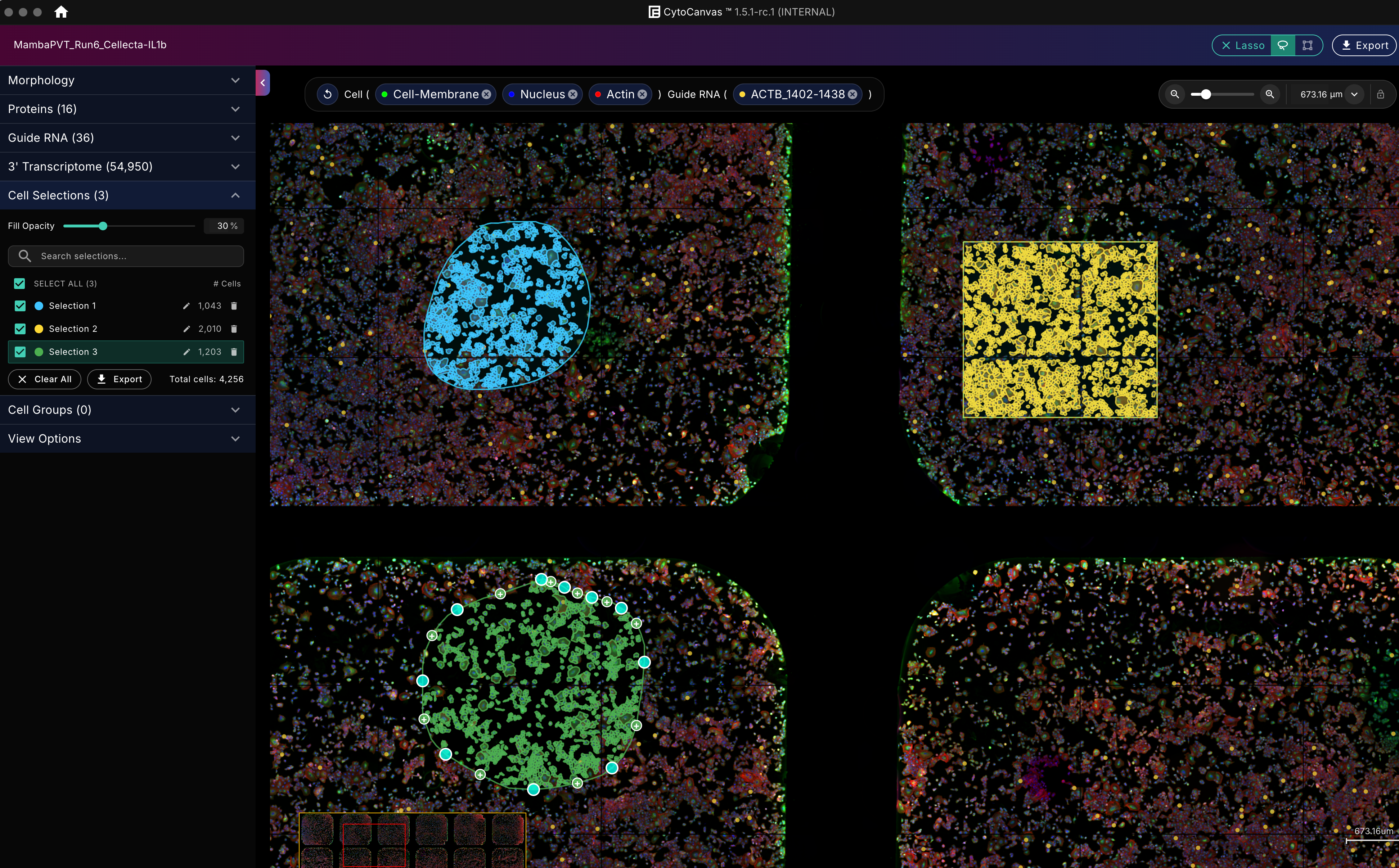
Task: Export selections from the sidebar Export button
Action: click(x=120, y=379)
